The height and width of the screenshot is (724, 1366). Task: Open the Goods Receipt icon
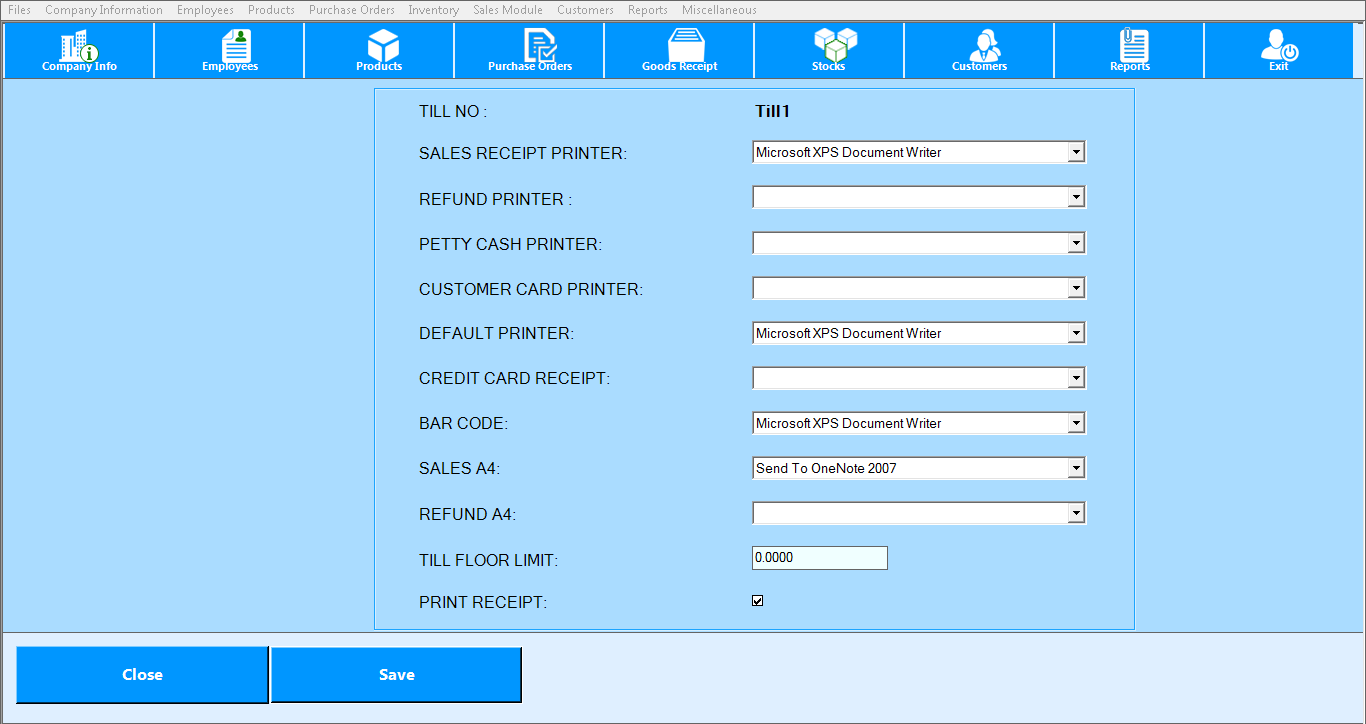pos(680,50)
